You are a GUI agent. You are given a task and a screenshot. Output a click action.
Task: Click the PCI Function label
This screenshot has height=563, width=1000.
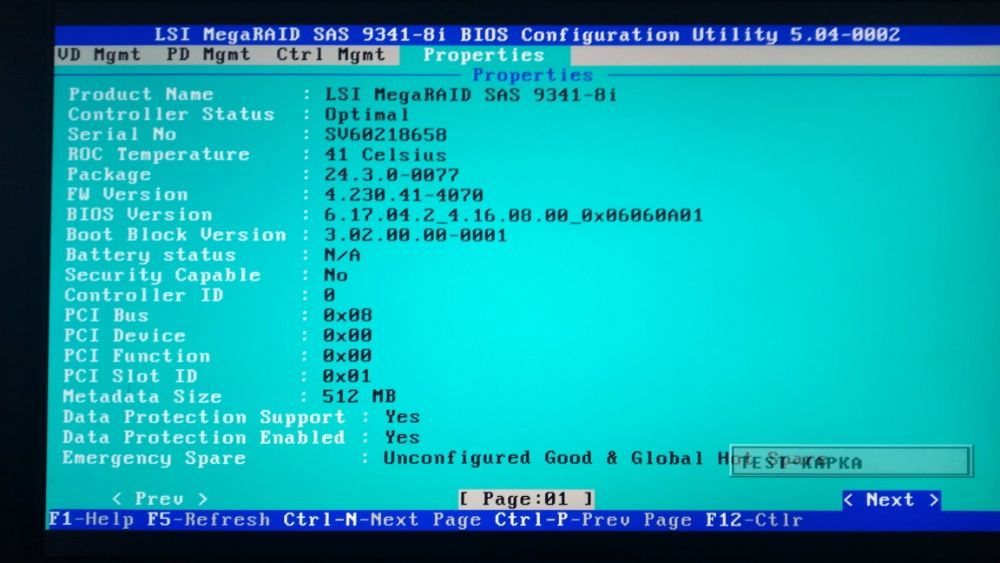[137, 356]
